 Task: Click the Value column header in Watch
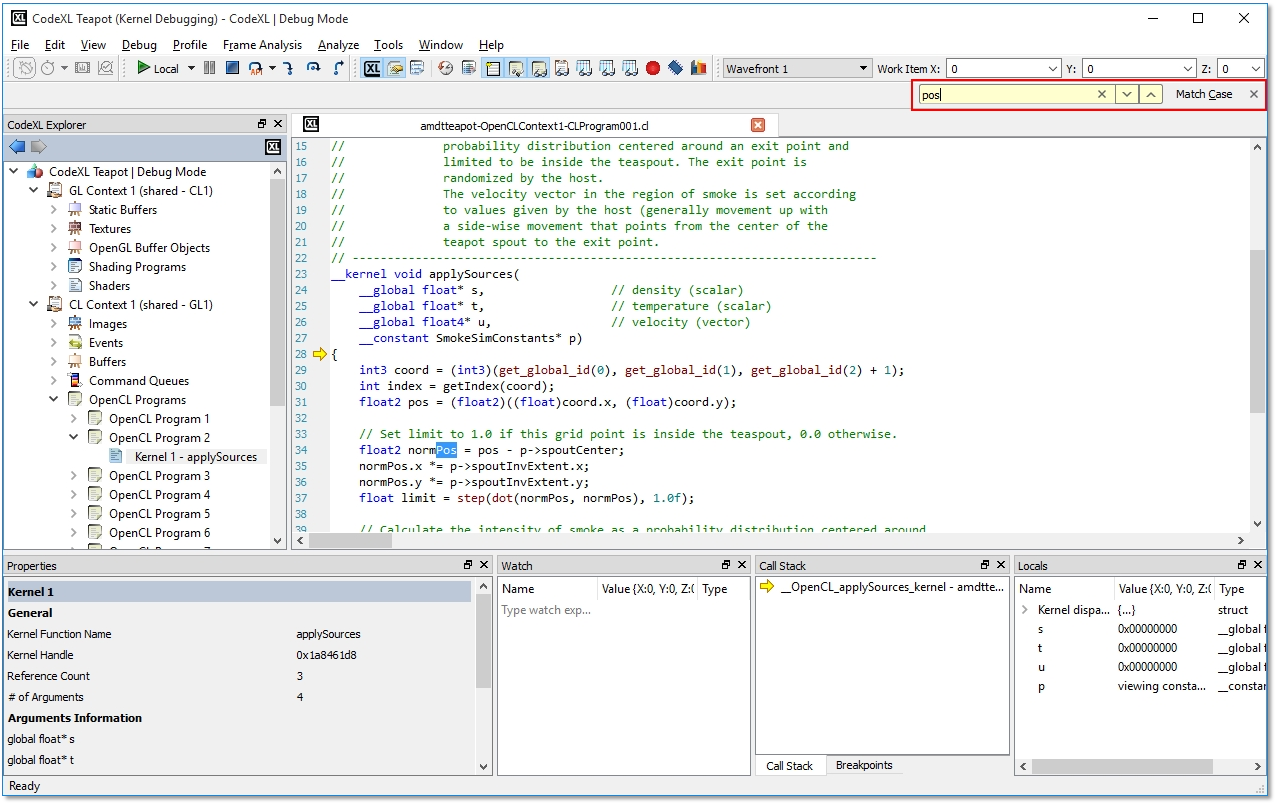pos(647,589)
